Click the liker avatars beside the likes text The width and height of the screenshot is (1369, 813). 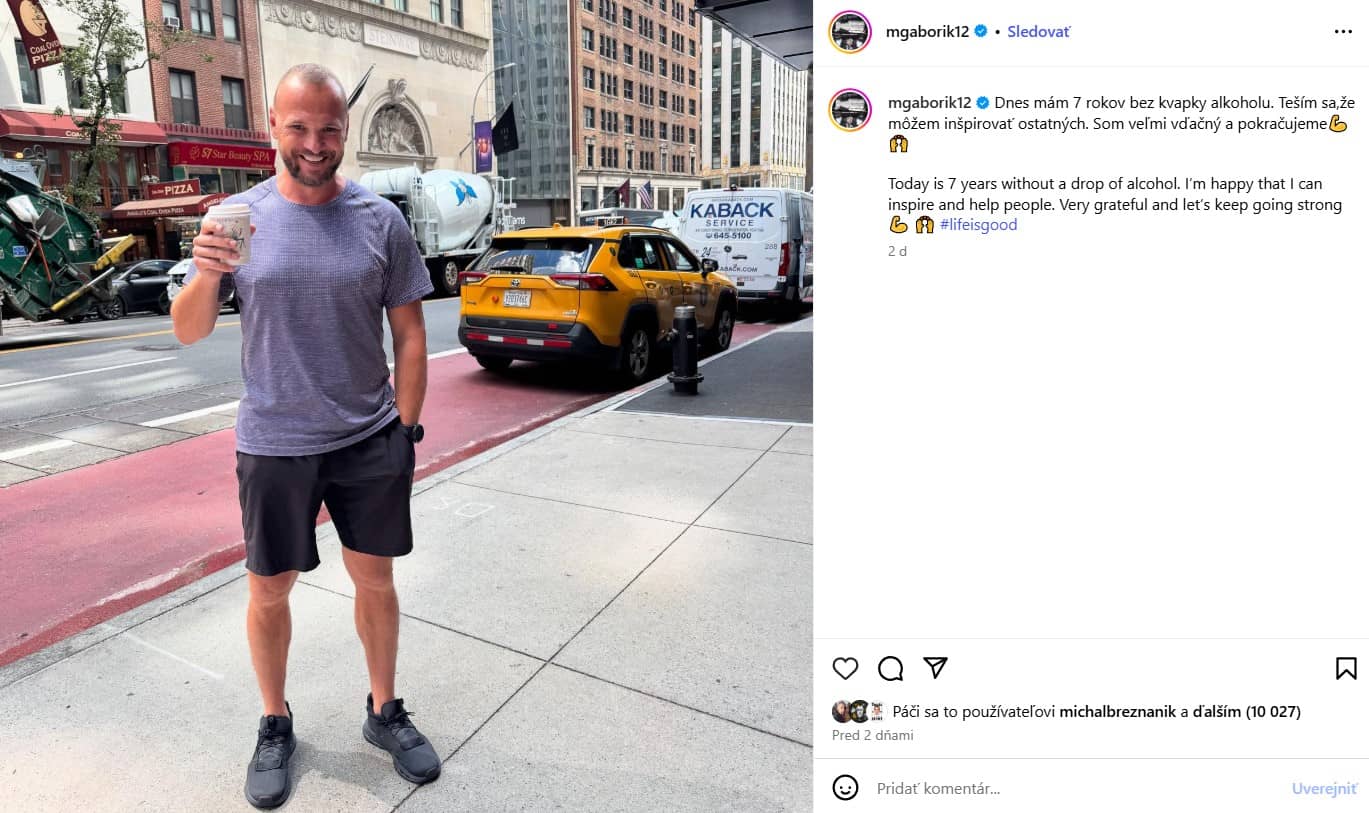[x=860, y=712]
